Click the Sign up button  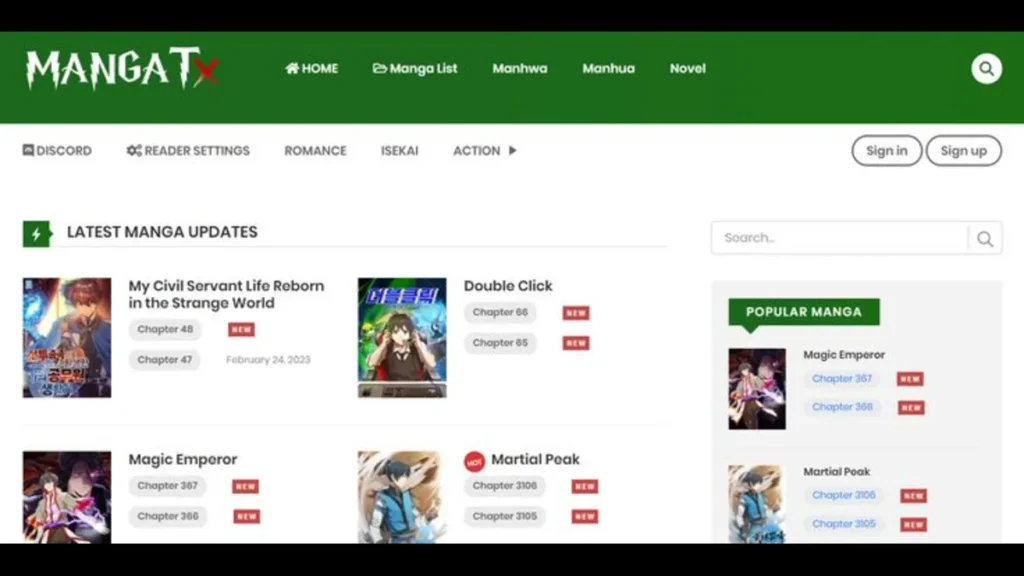[x=964, y=151]
